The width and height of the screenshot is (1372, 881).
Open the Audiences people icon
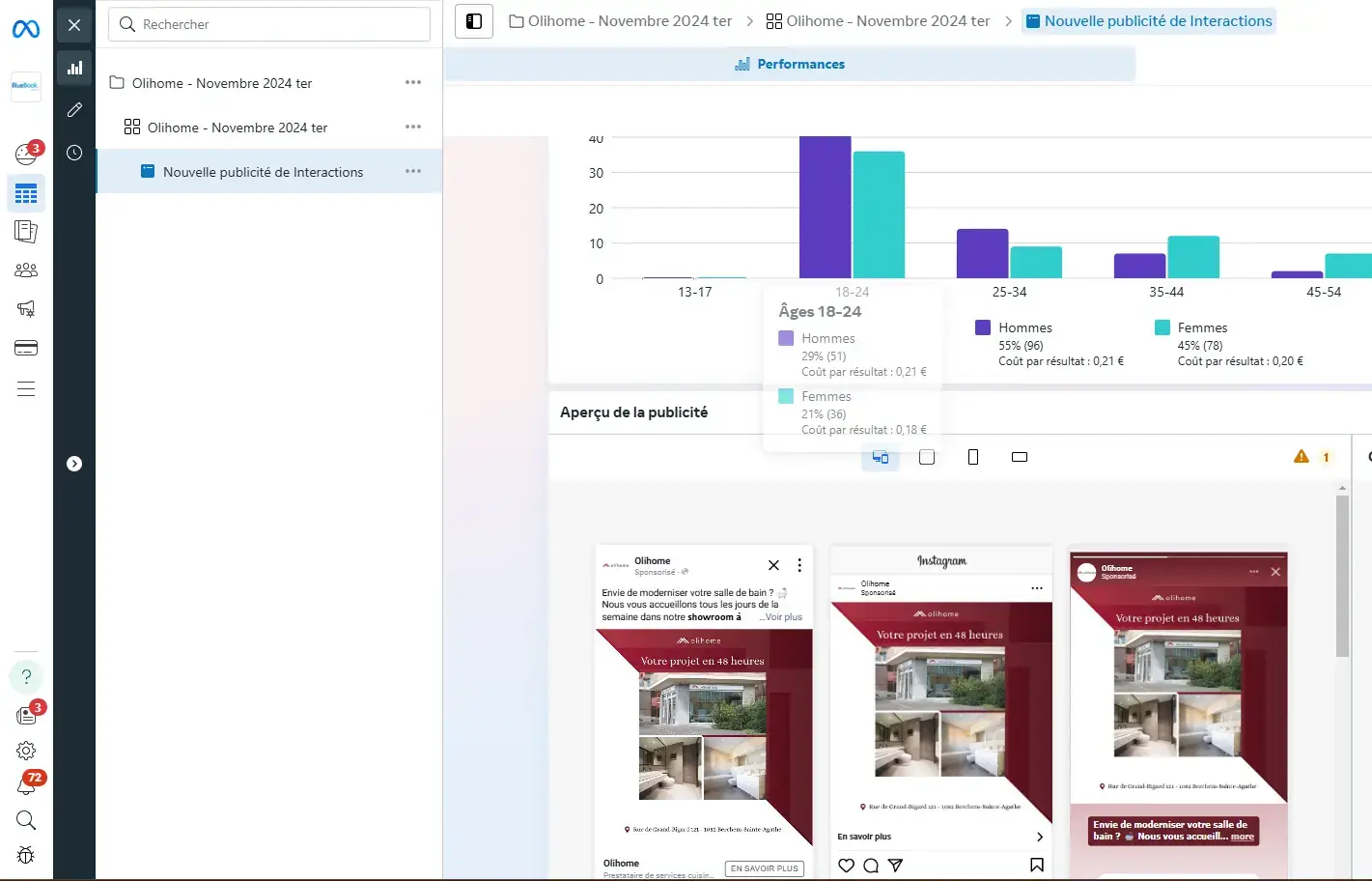click(26, 270)
